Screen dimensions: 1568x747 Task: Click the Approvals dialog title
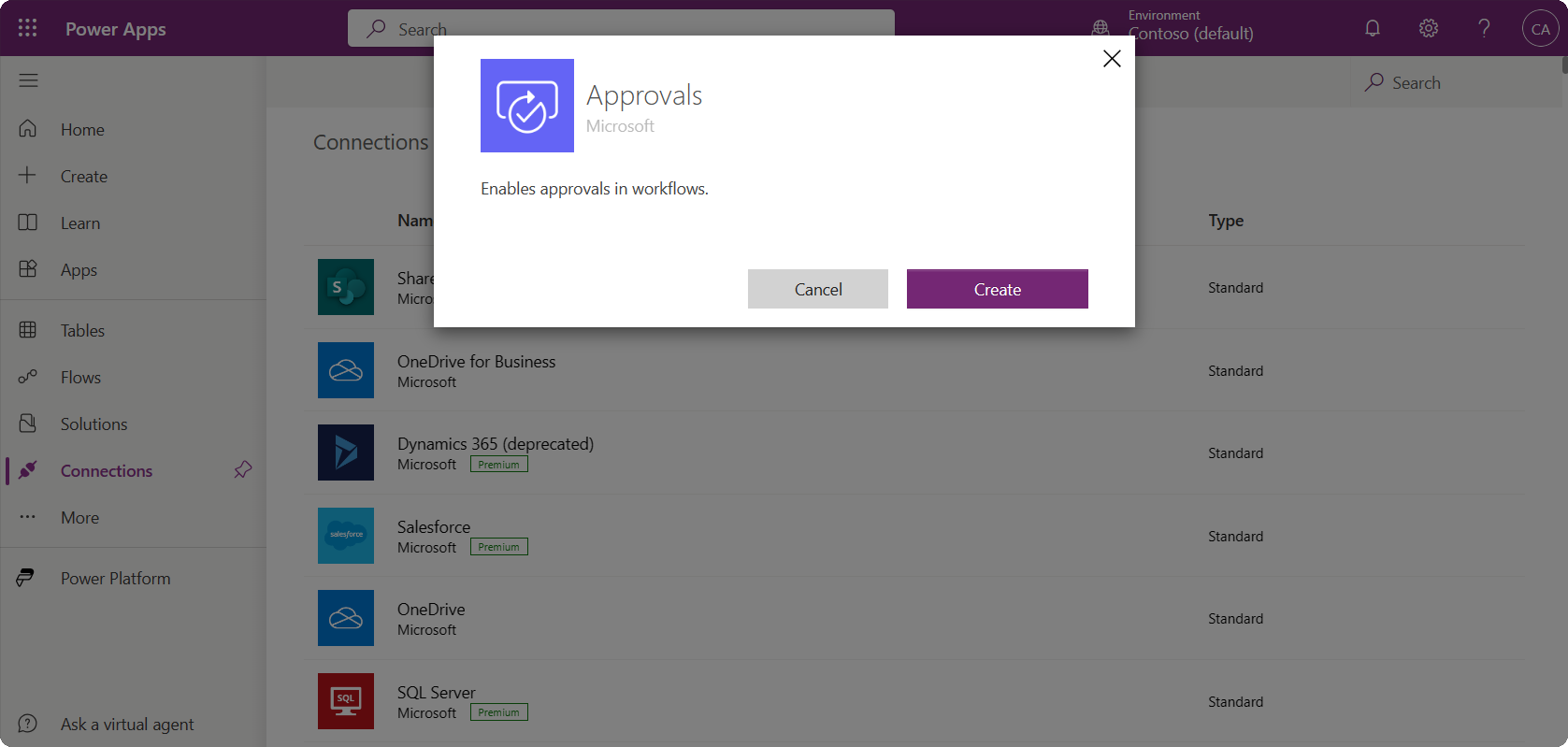644,94
